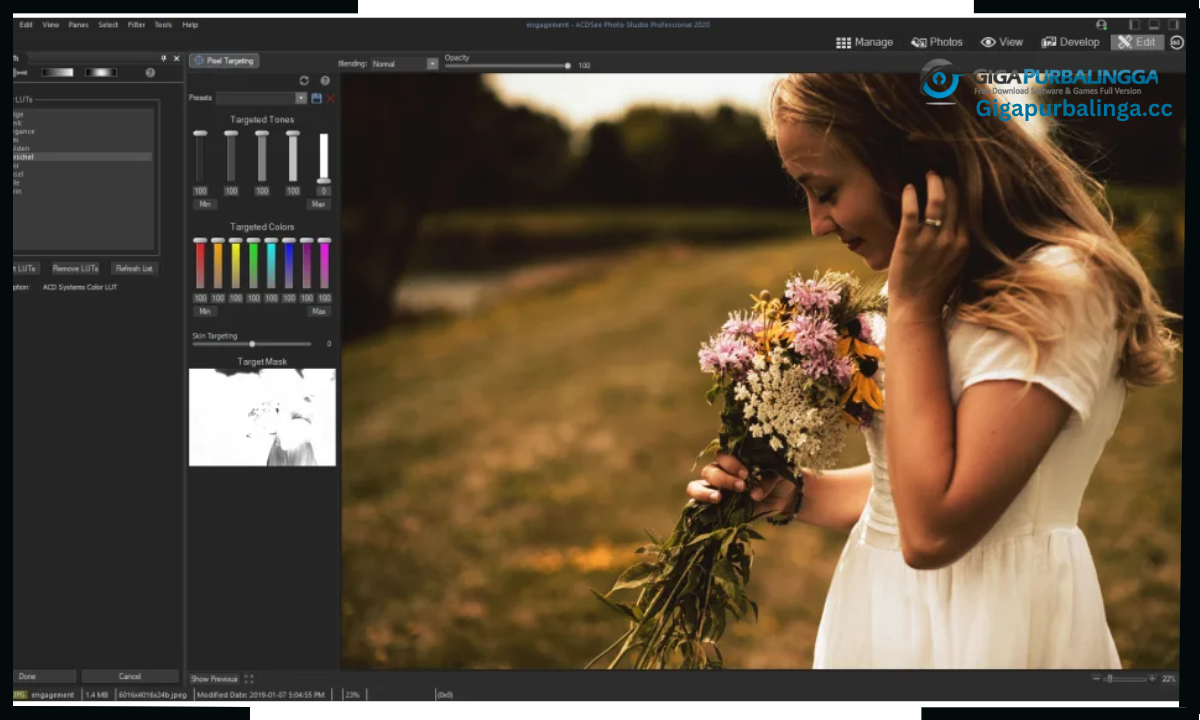Viewport: 1200px width, 720px height.
Task: Click the yellow Targeted Colors slider
Action: 236,264
